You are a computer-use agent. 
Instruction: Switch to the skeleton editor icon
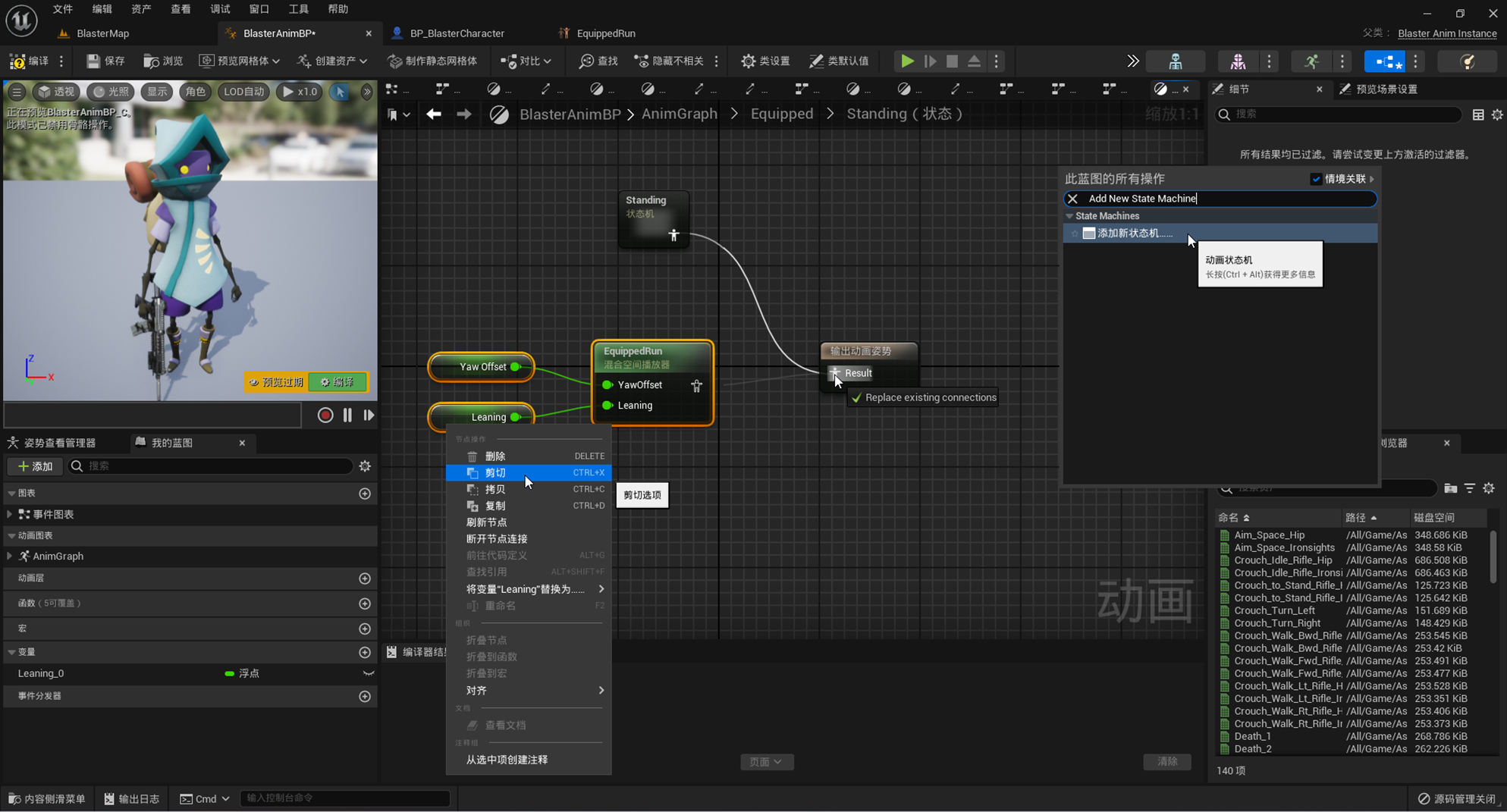[1175, 61]
